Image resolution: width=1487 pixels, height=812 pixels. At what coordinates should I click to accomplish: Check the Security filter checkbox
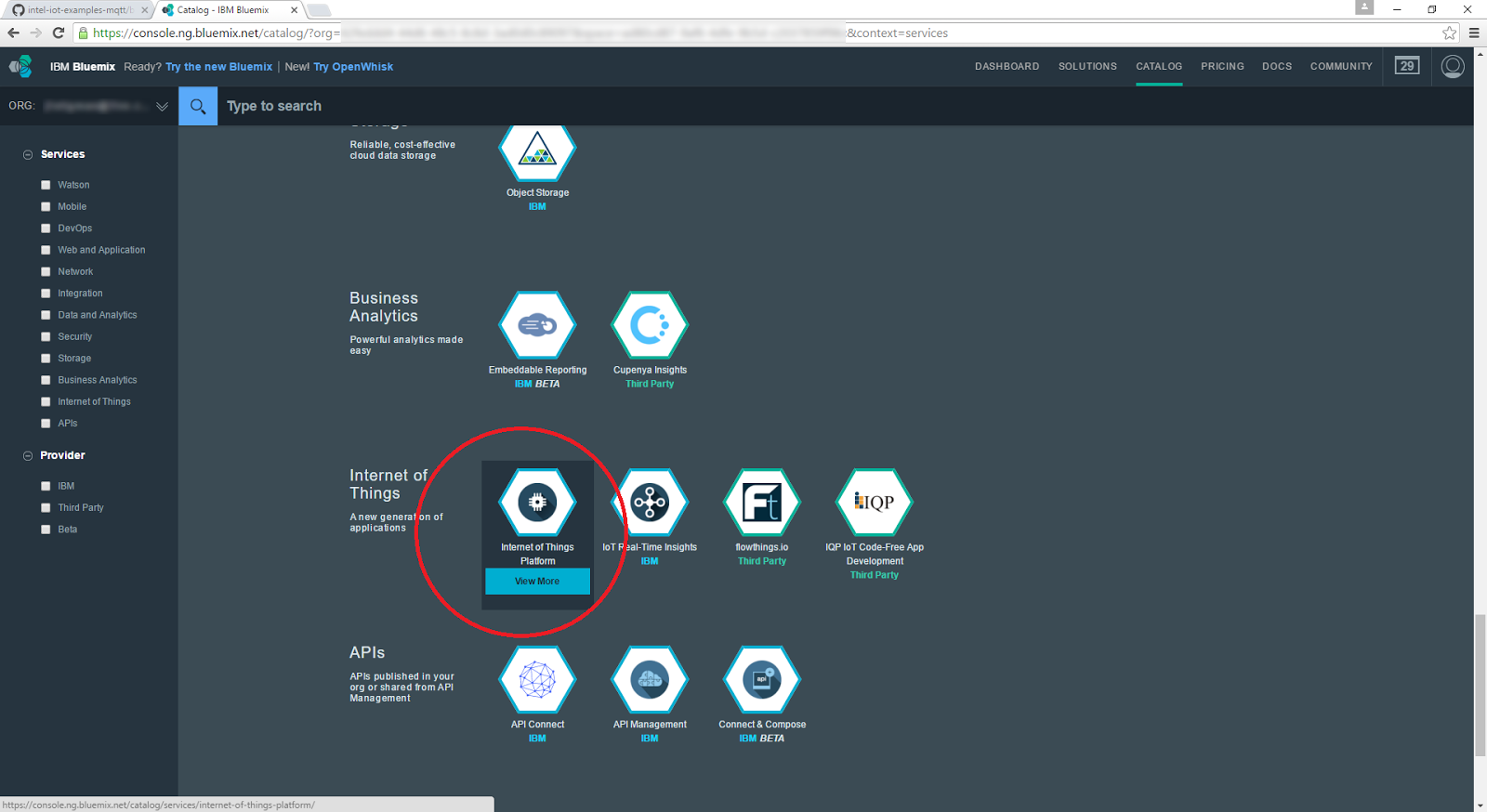pos(46,336)
